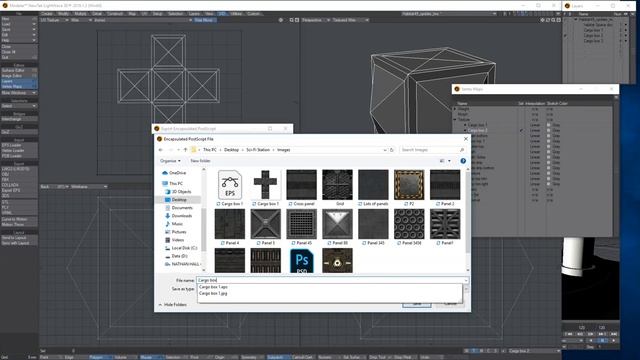Expand the Weight group in Vertex Maps

(455, 109)
